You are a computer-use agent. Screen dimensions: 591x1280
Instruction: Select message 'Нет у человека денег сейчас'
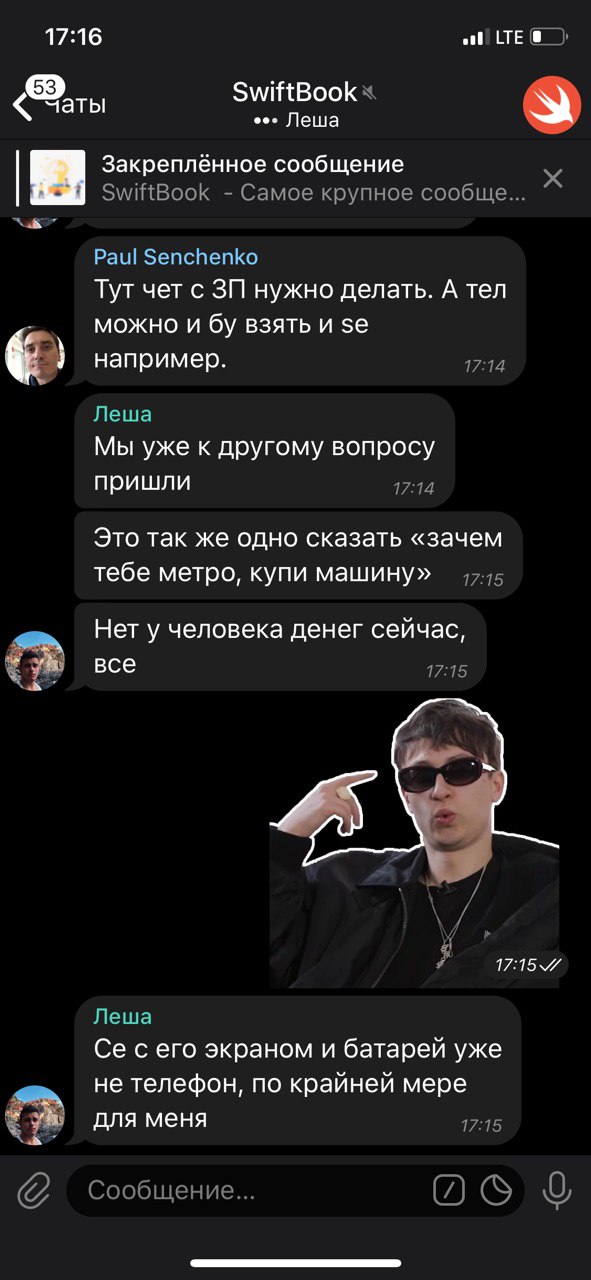pyautogui.click(x=281, y=646)
